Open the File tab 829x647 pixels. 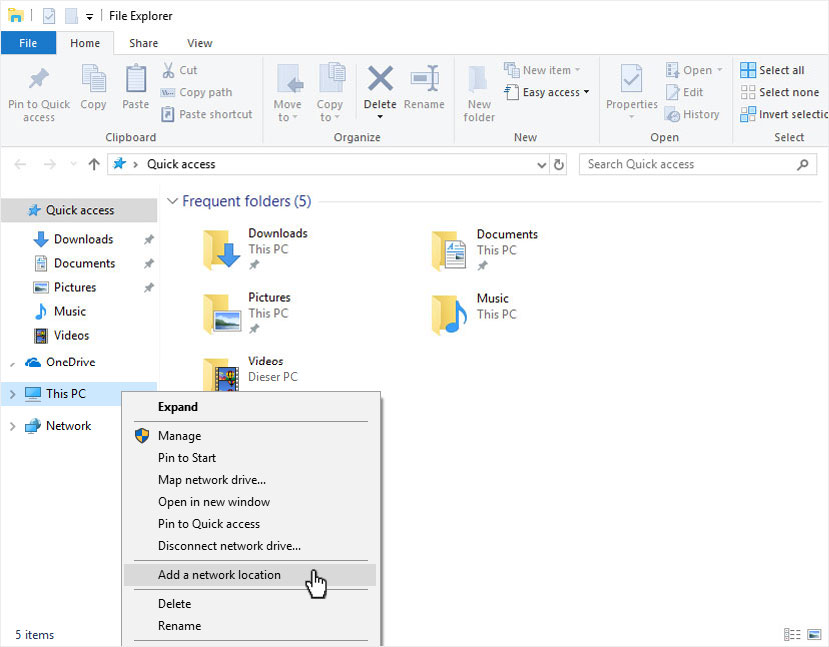pyautogui.click(x=28, y=43)
